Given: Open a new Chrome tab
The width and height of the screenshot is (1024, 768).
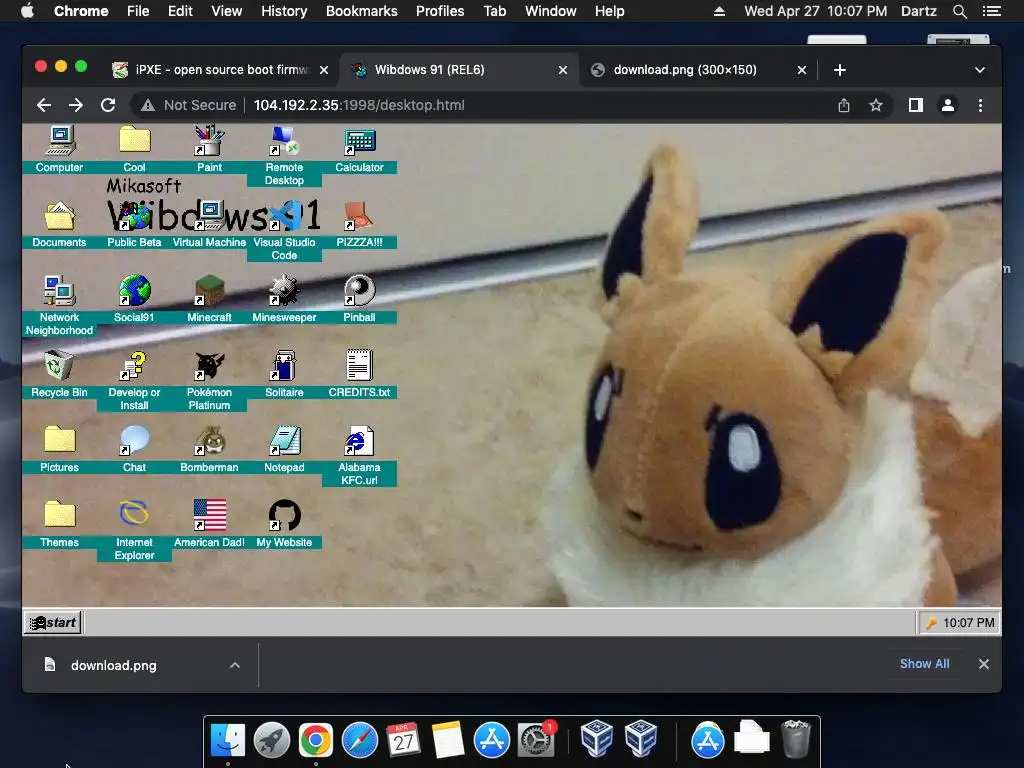Looking at the screenshot, I should click(x=840, y=70).
